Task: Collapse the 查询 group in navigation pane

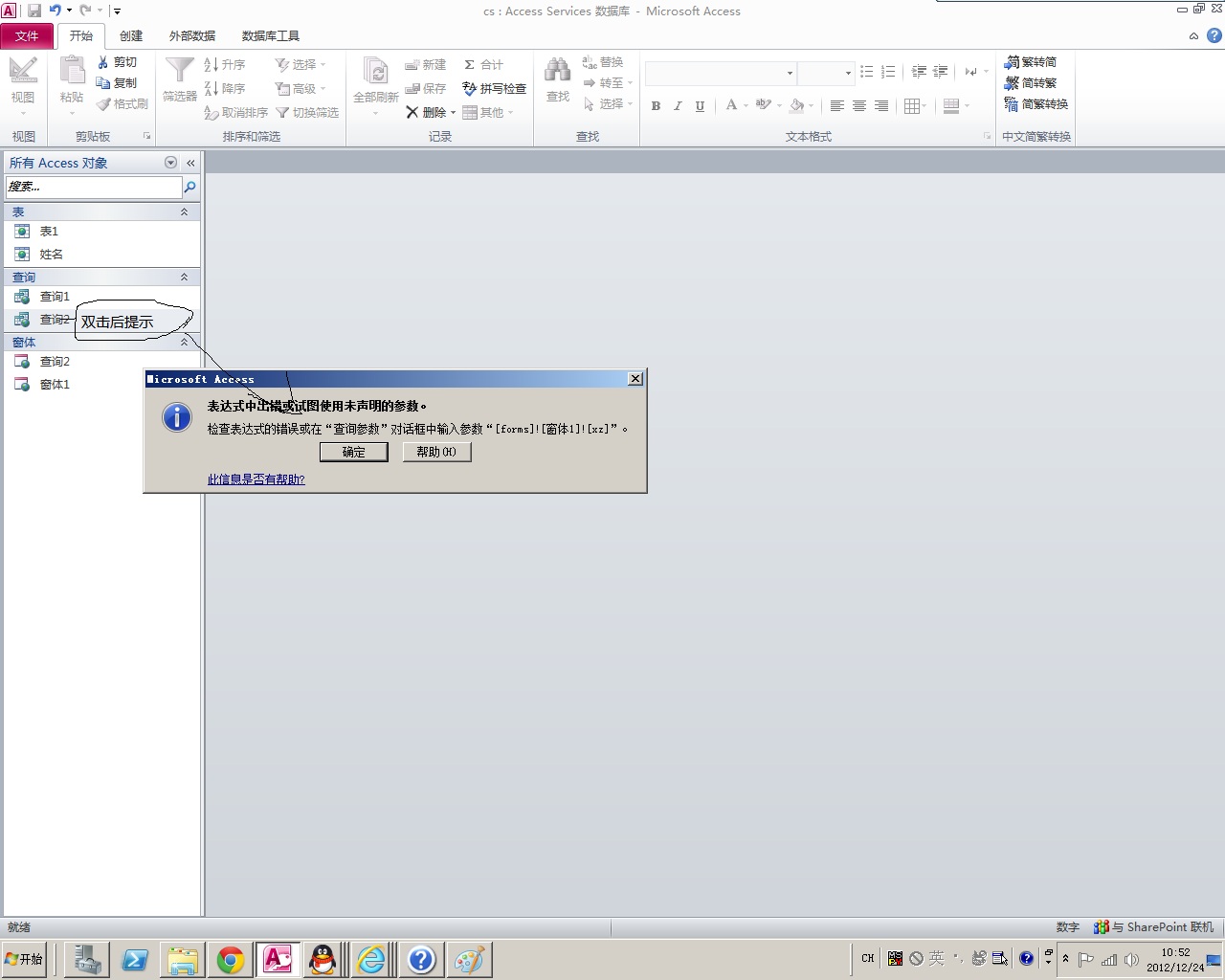Action: click(184, 278)
